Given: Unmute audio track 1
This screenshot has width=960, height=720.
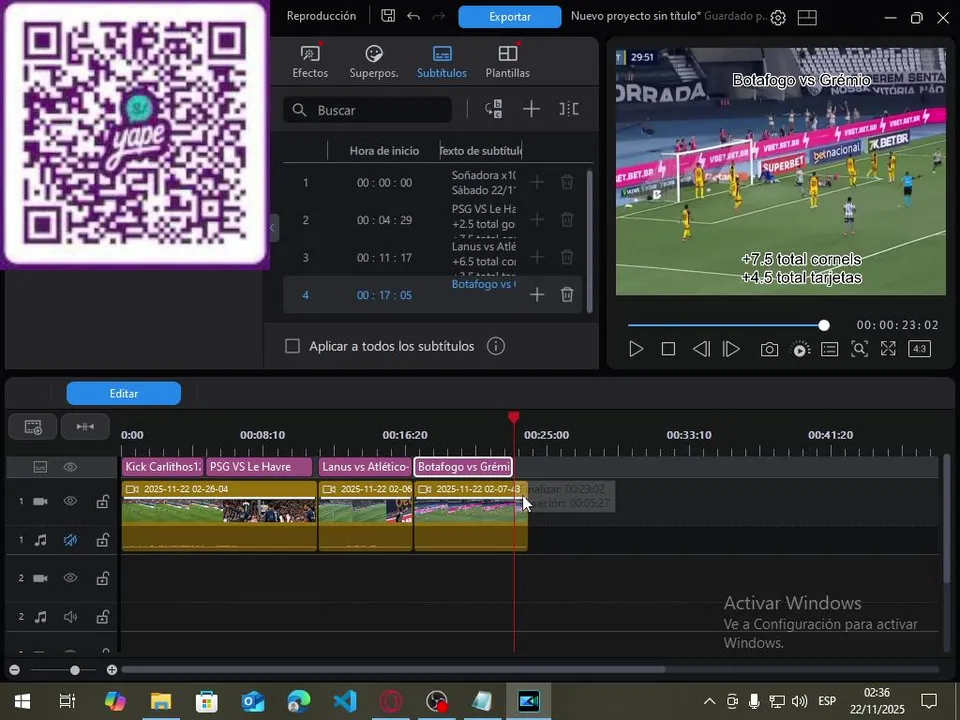Looking at the screenshot, I should [x=70, y=540].
